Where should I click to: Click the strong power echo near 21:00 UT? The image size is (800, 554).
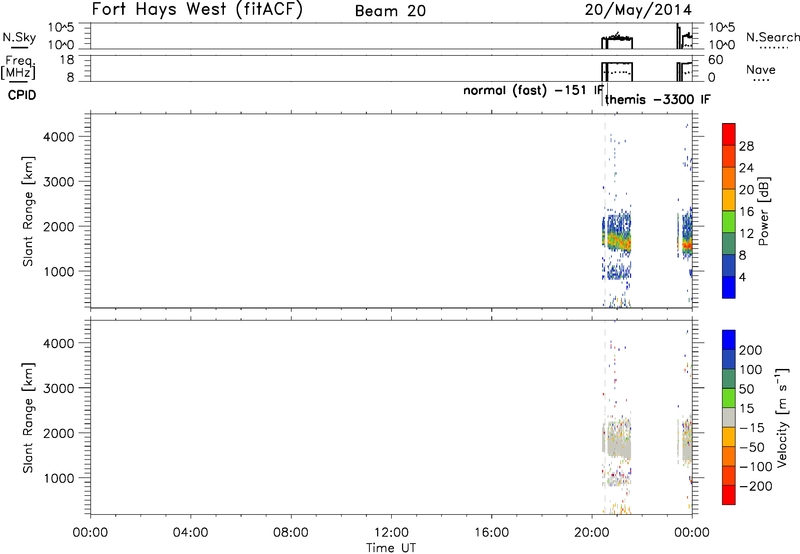tap(621, 241)
